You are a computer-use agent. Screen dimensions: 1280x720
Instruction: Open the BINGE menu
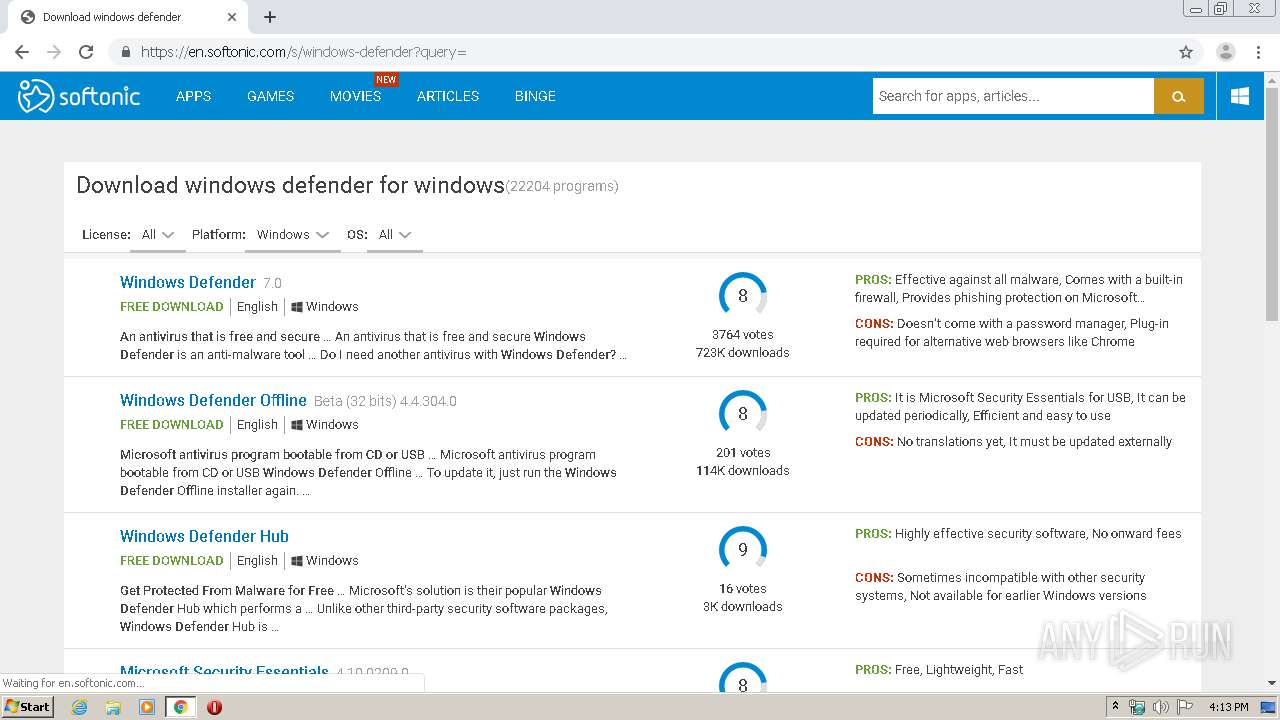(x=535, y=96)
